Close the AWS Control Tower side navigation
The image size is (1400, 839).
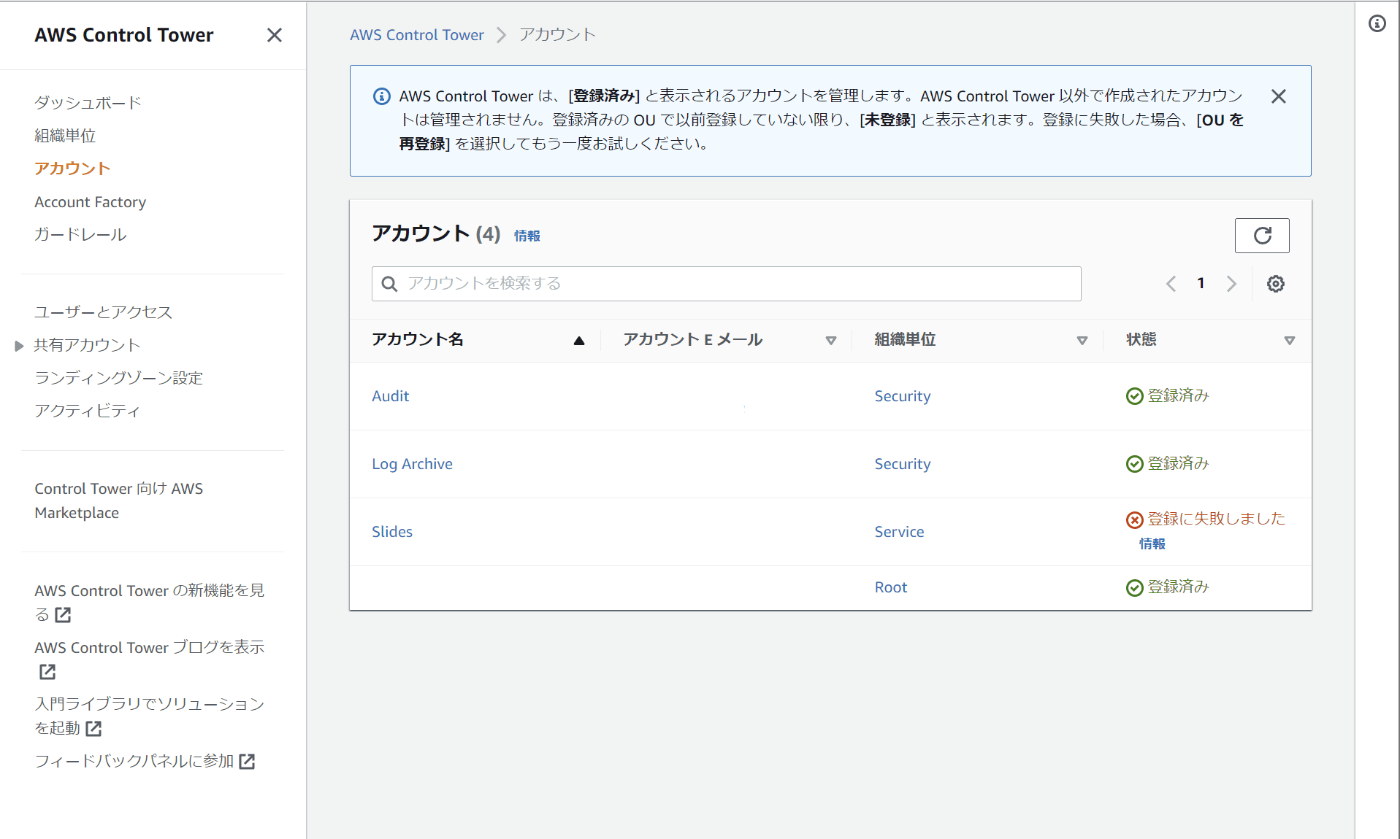(274, 35)
